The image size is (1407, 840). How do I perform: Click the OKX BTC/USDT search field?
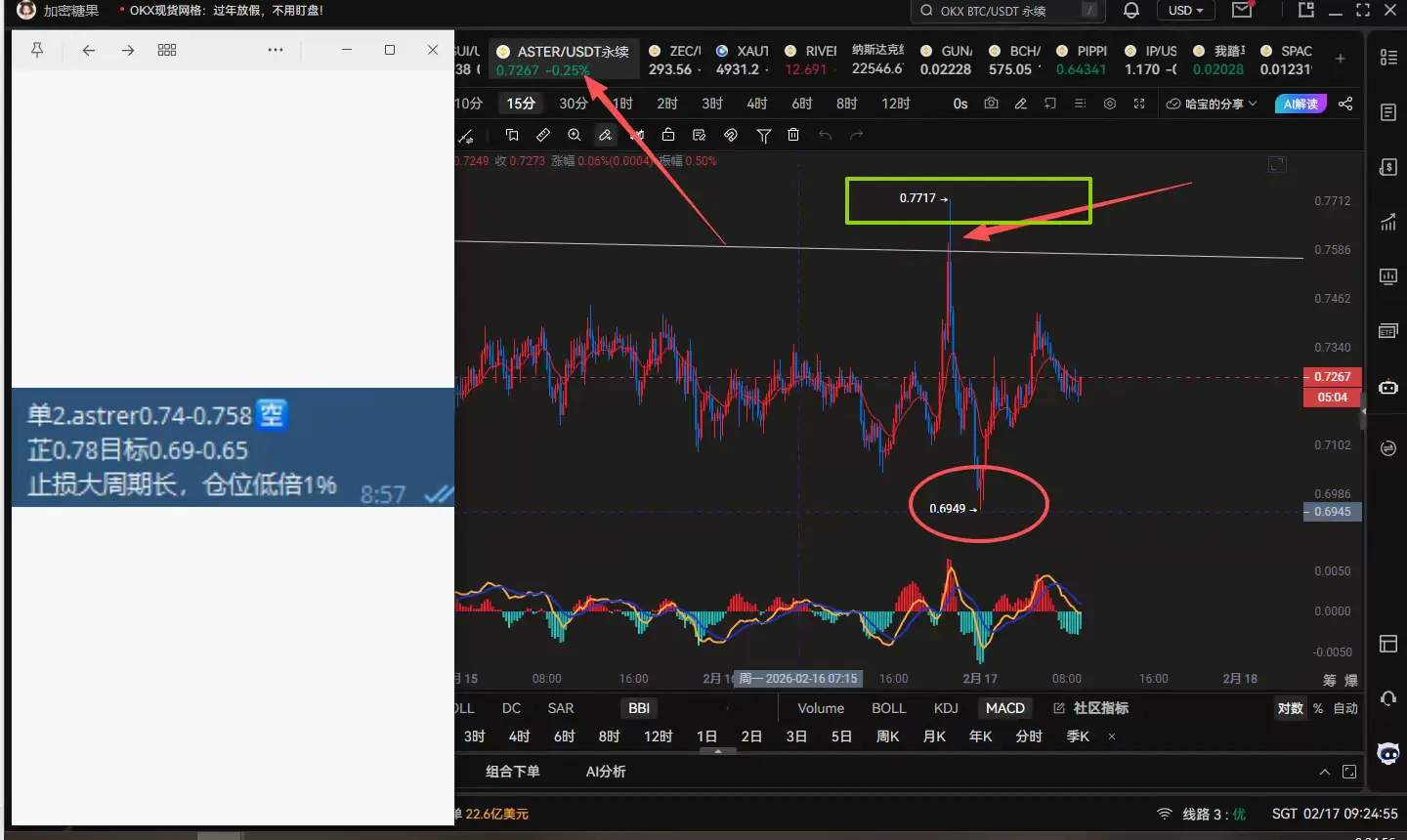coord(1007,11)
